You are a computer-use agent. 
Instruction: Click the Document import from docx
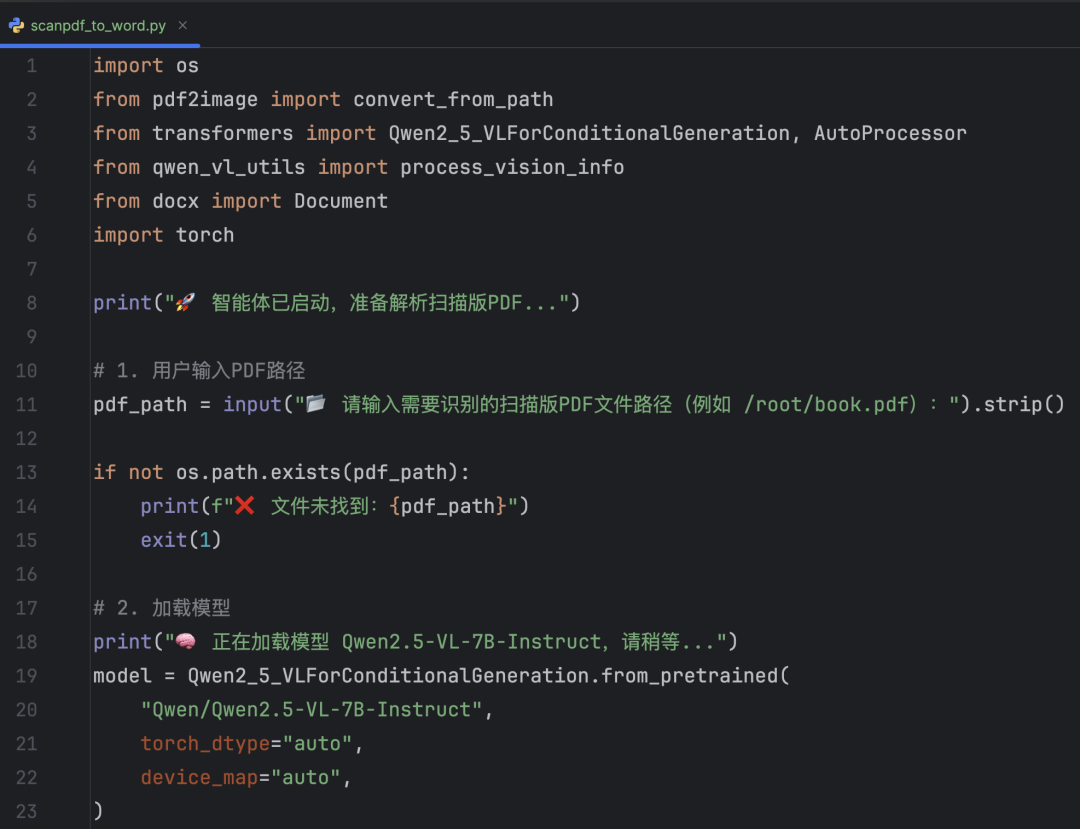[x=340, y=200]
